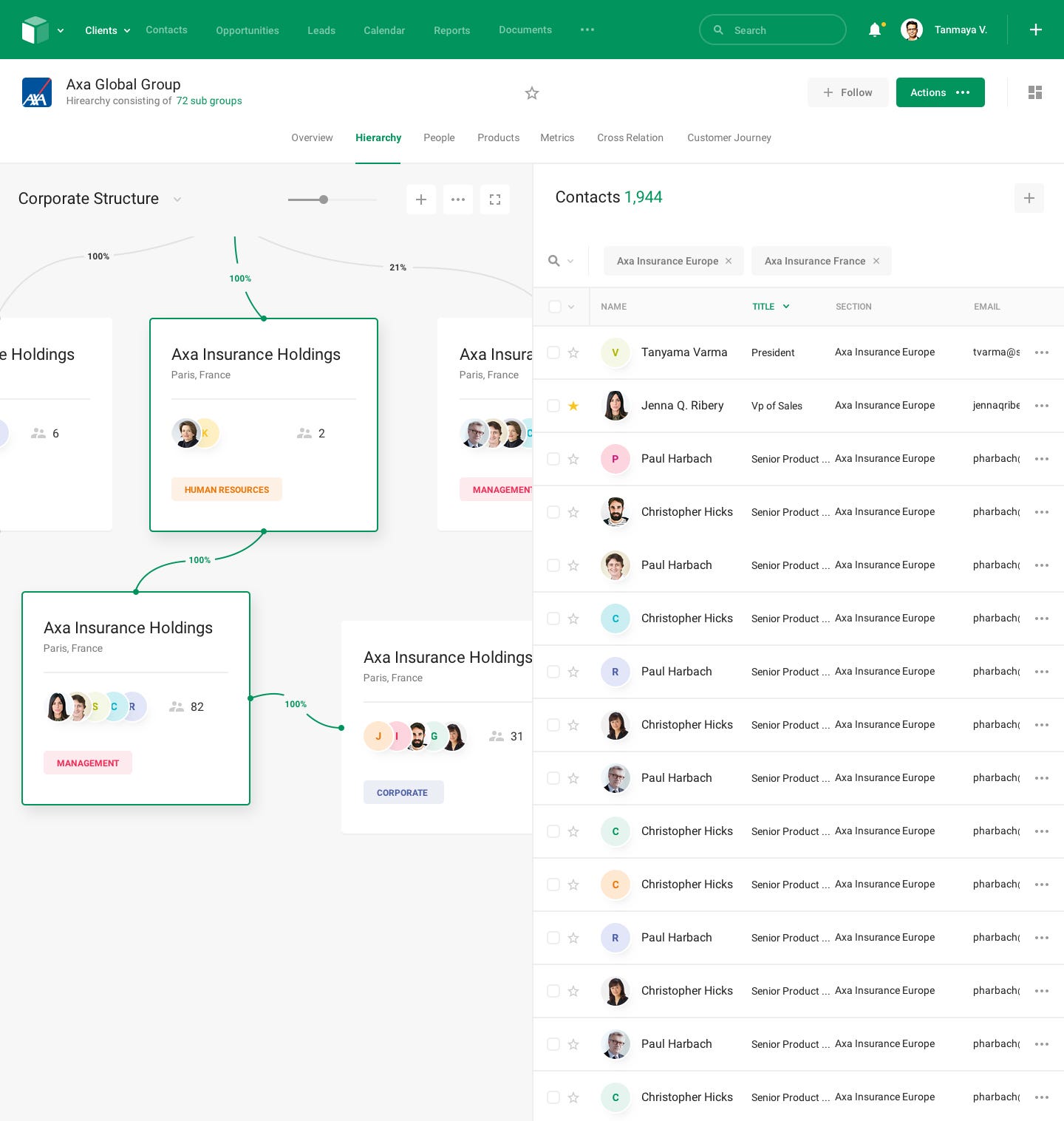Click people count icon showing 31
This screenshot has height=1121, width=1064.
click(497, 736)
